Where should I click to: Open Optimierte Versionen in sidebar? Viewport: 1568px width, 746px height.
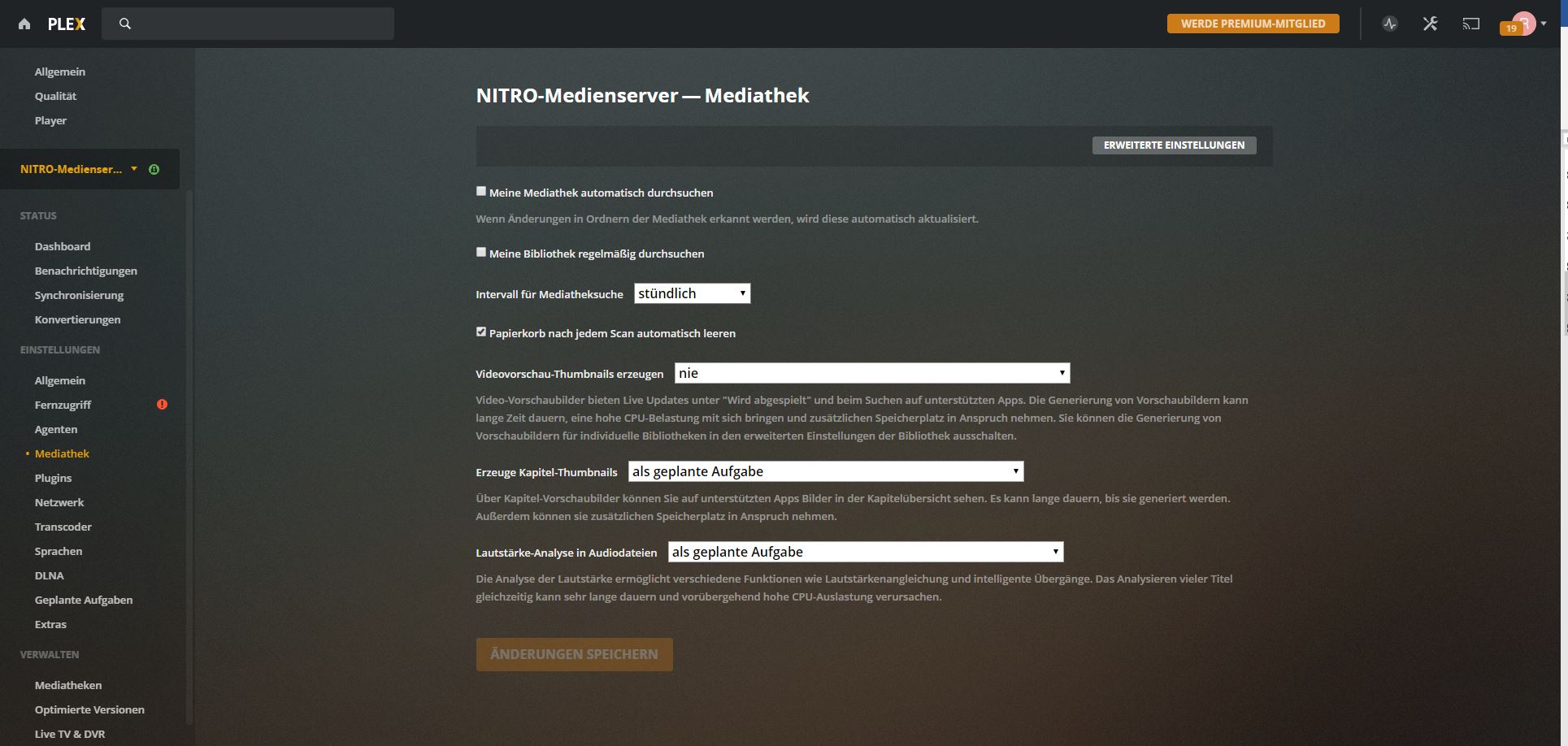[89, 709]
